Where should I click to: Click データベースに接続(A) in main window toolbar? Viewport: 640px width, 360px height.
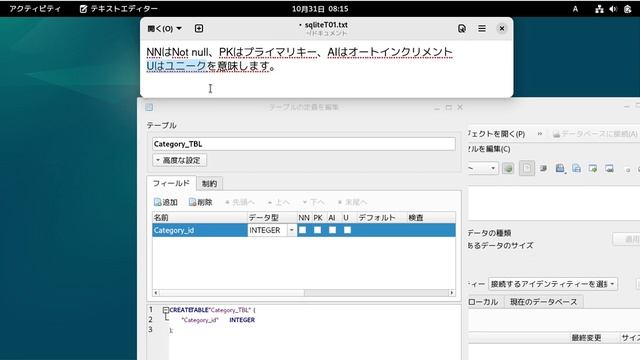coord(595,134)
